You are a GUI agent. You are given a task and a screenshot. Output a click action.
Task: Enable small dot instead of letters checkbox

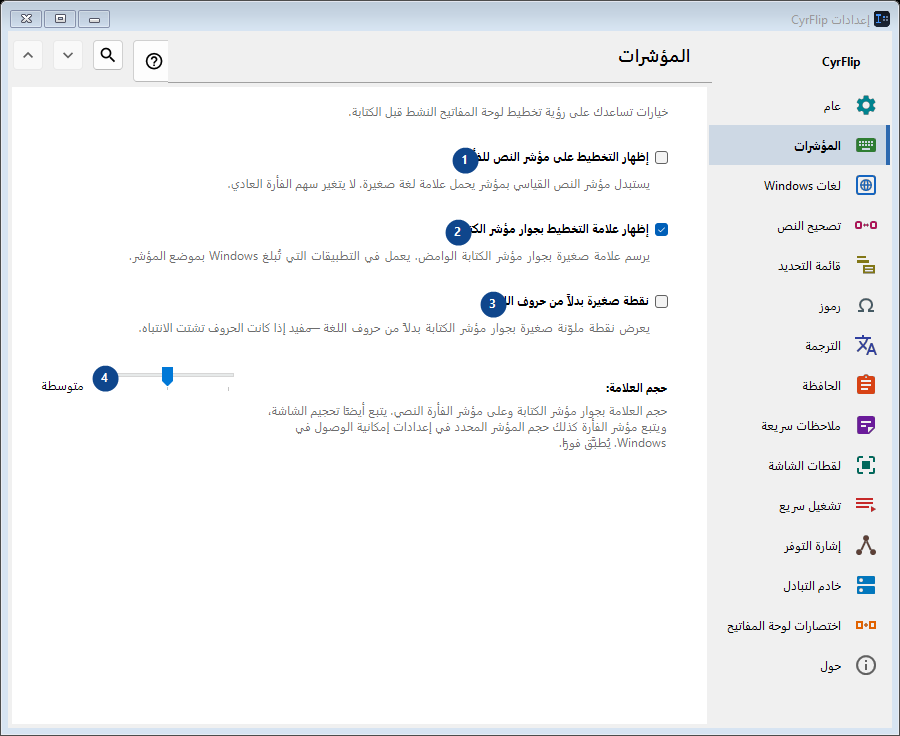(661, 301)
